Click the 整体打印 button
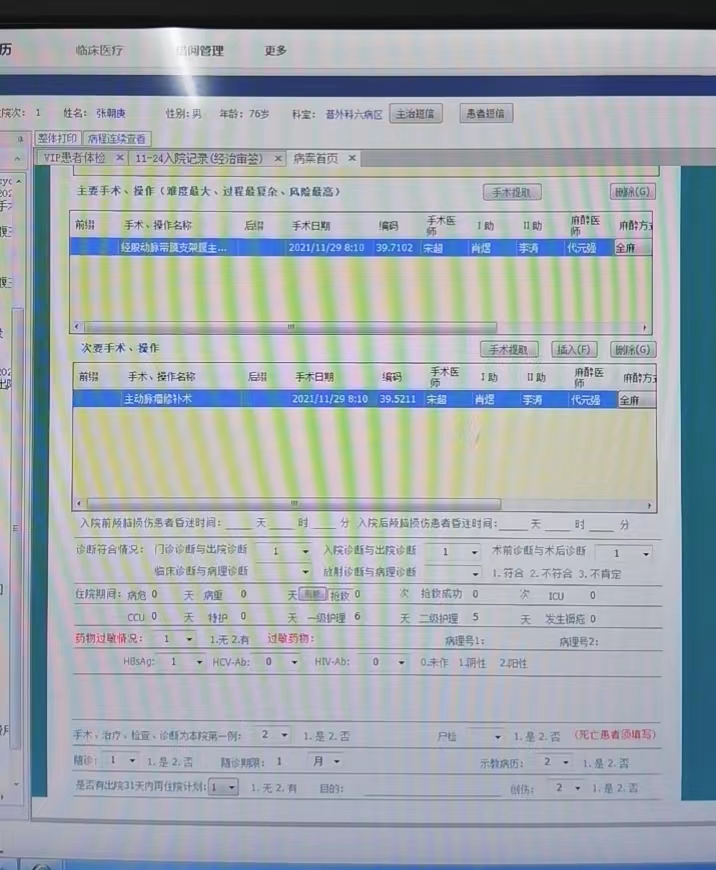The height and width of the screenshot is (870, 716). [58, 138]
